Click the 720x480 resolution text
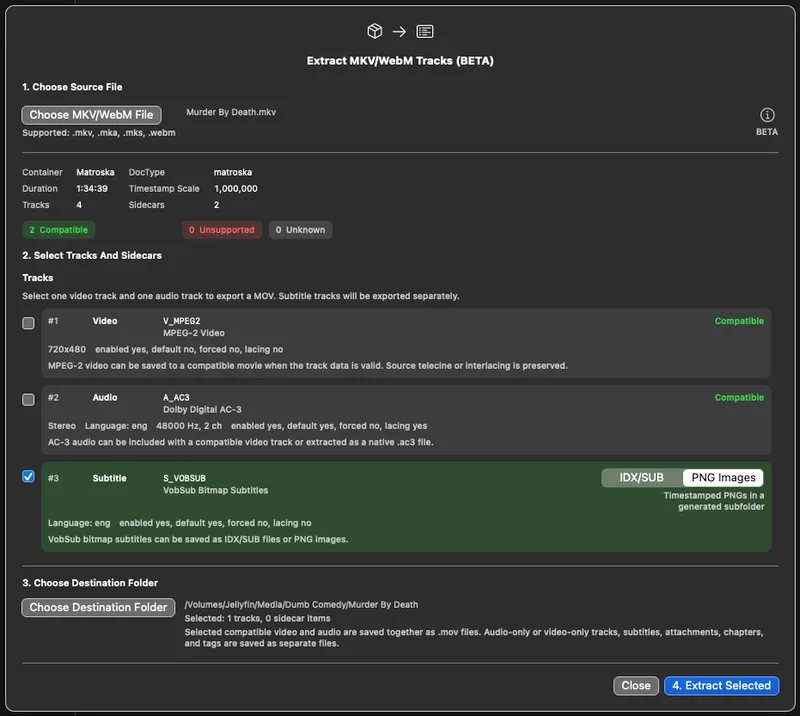800x716 pixels. click(67, 350)
